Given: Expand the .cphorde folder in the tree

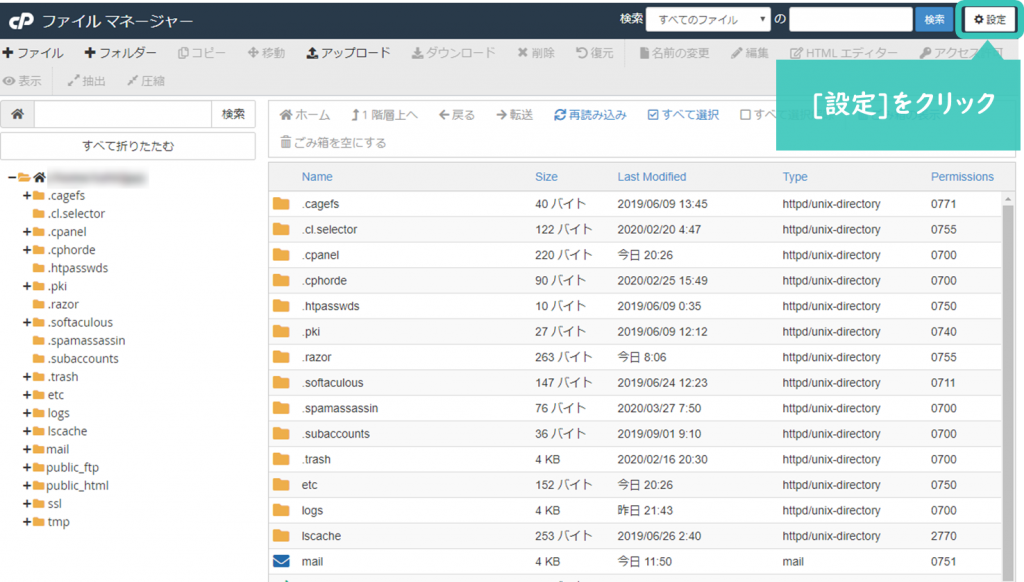Looking at the screenshot, I should pyautogui.click(x=27, y=250).
